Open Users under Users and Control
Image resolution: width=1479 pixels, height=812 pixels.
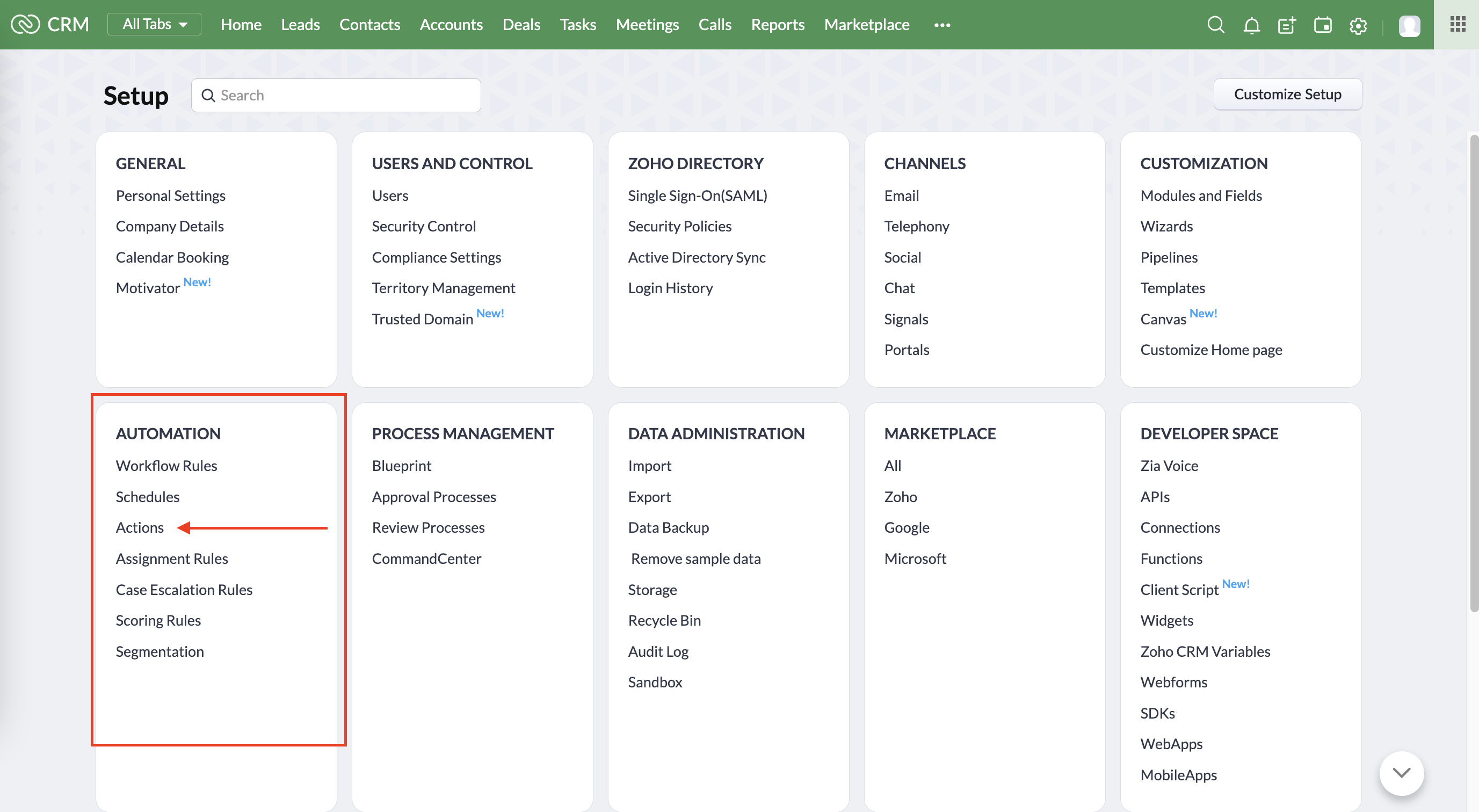coord(390,195)
